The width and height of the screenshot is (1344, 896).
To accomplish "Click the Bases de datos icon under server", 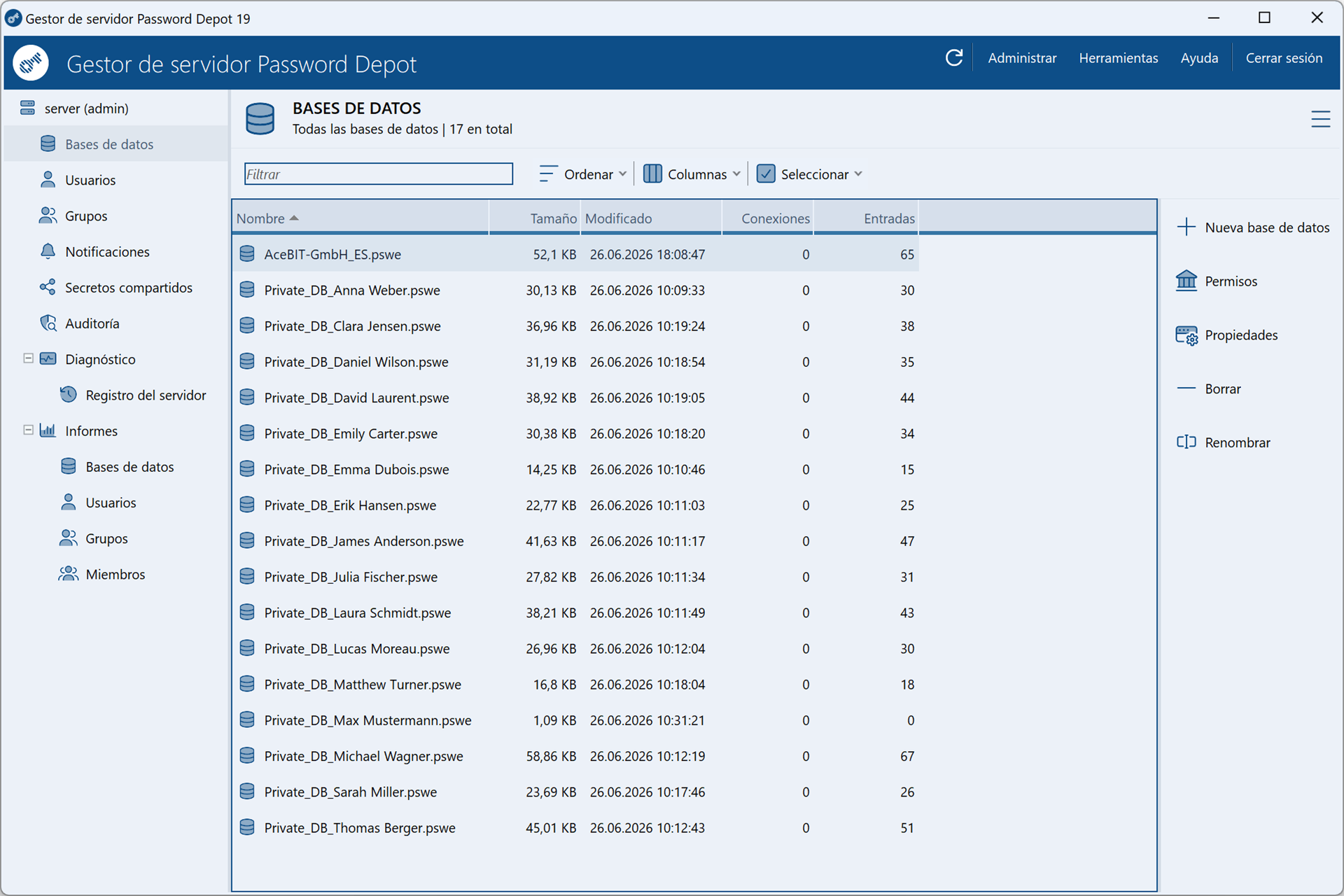I will point(48,143).
